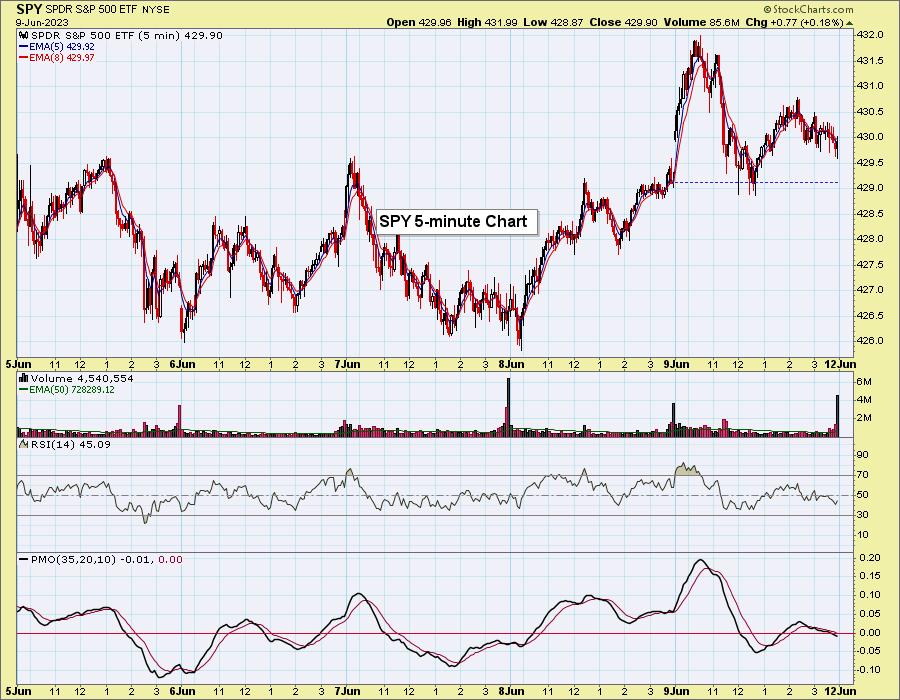The image size is (900, 700).
Task: Click the 6M volume axis label
Action: [x=864, y=382]
